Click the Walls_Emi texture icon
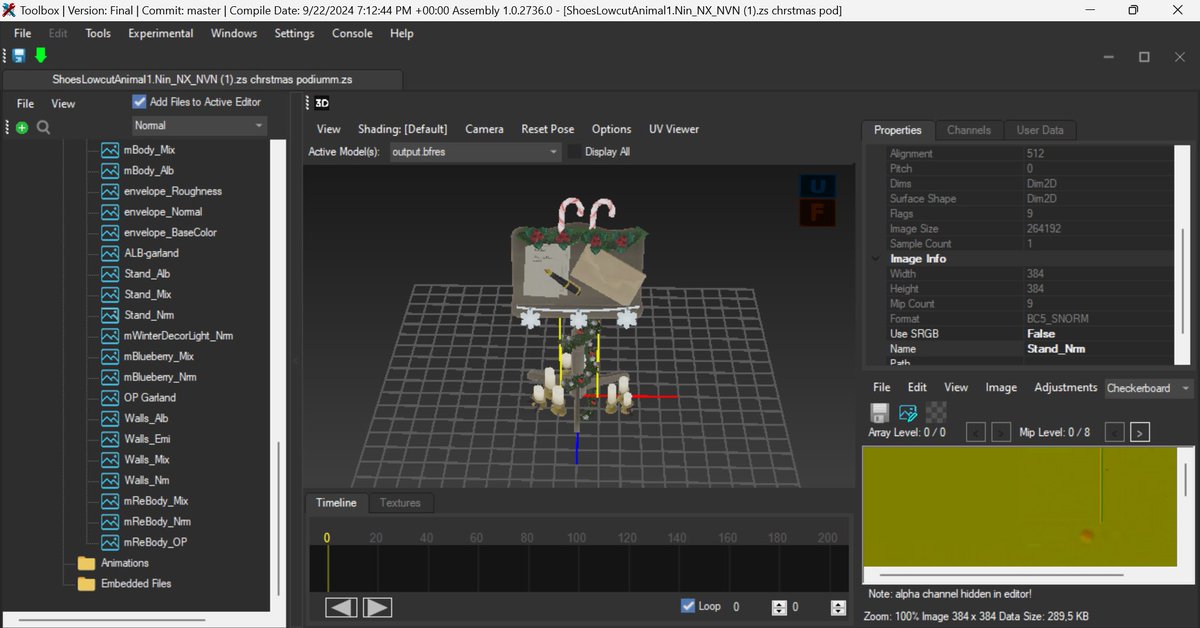Image resolution: width=1200 pixels, height=628 pixels. tap(110, 439)
